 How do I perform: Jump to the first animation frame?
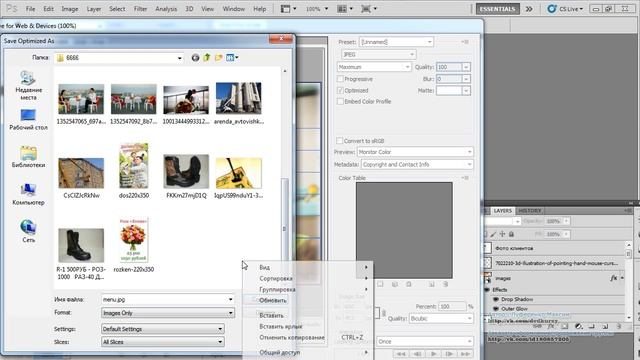tap(401, 353)
